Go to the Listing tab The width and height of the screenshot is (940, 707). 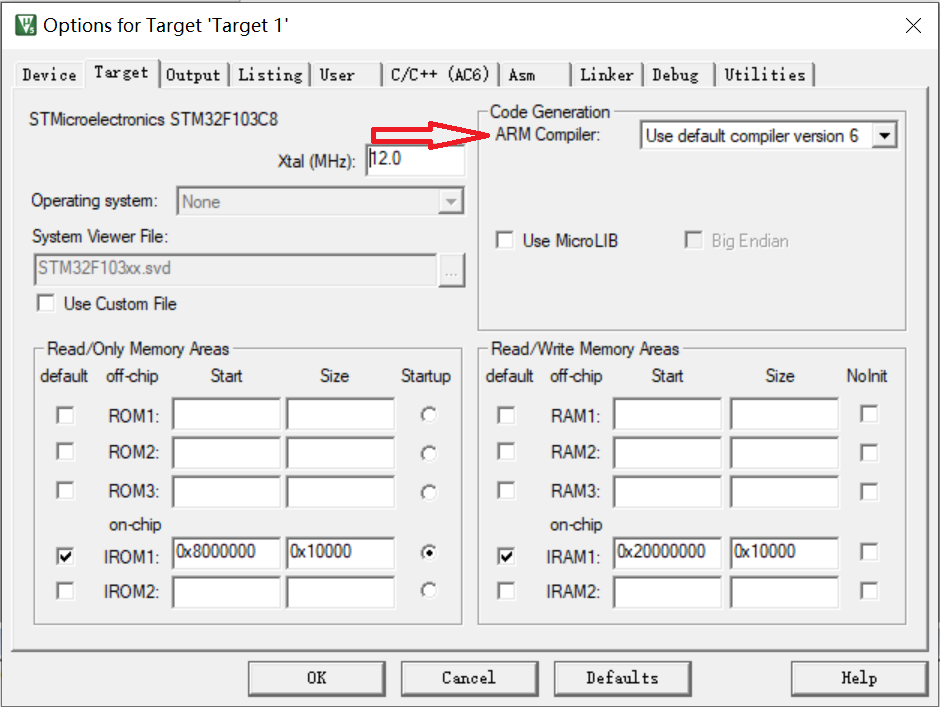click(270, 75)
